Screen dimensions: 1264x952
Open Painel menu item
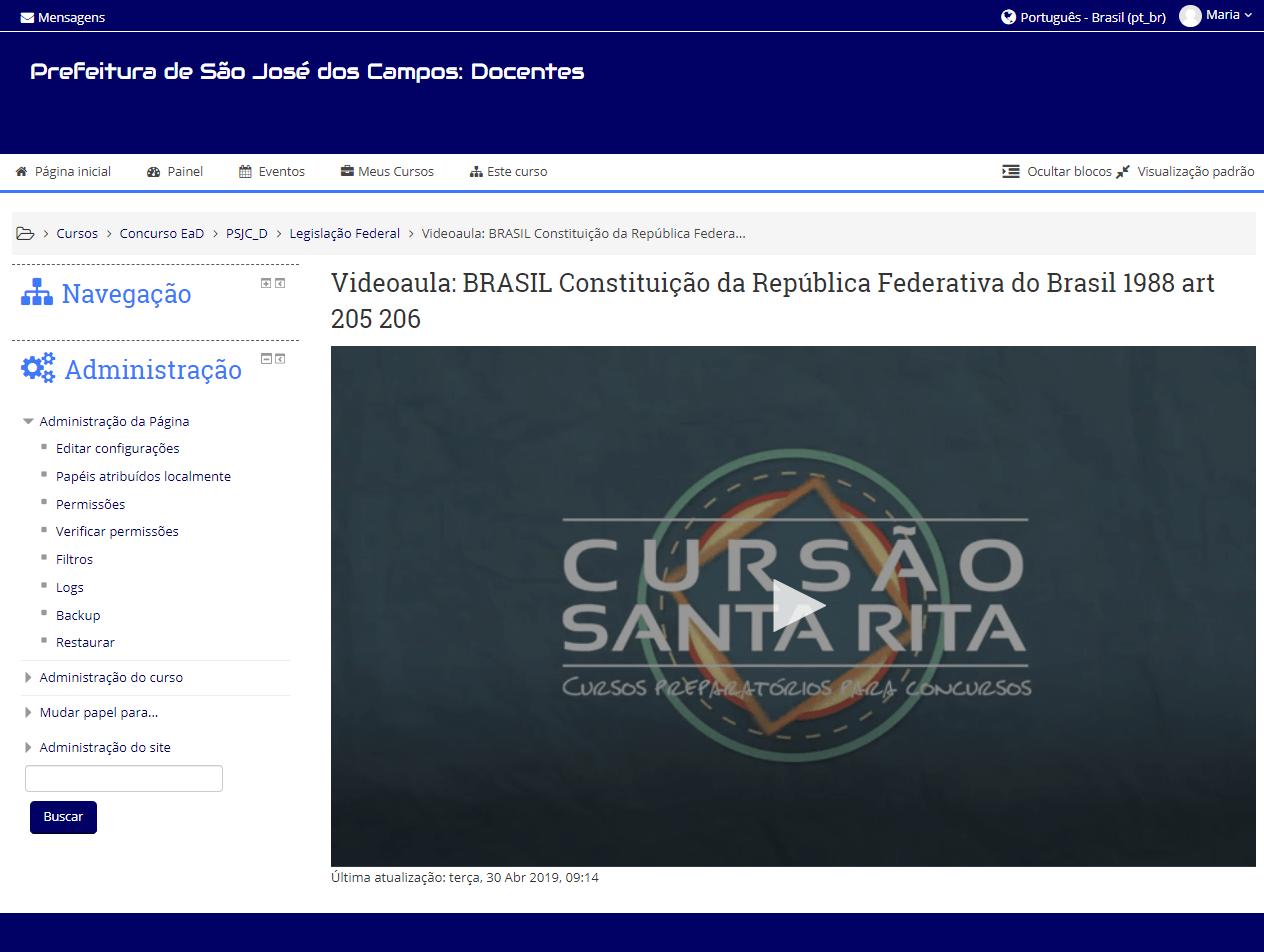click(185, 171)
